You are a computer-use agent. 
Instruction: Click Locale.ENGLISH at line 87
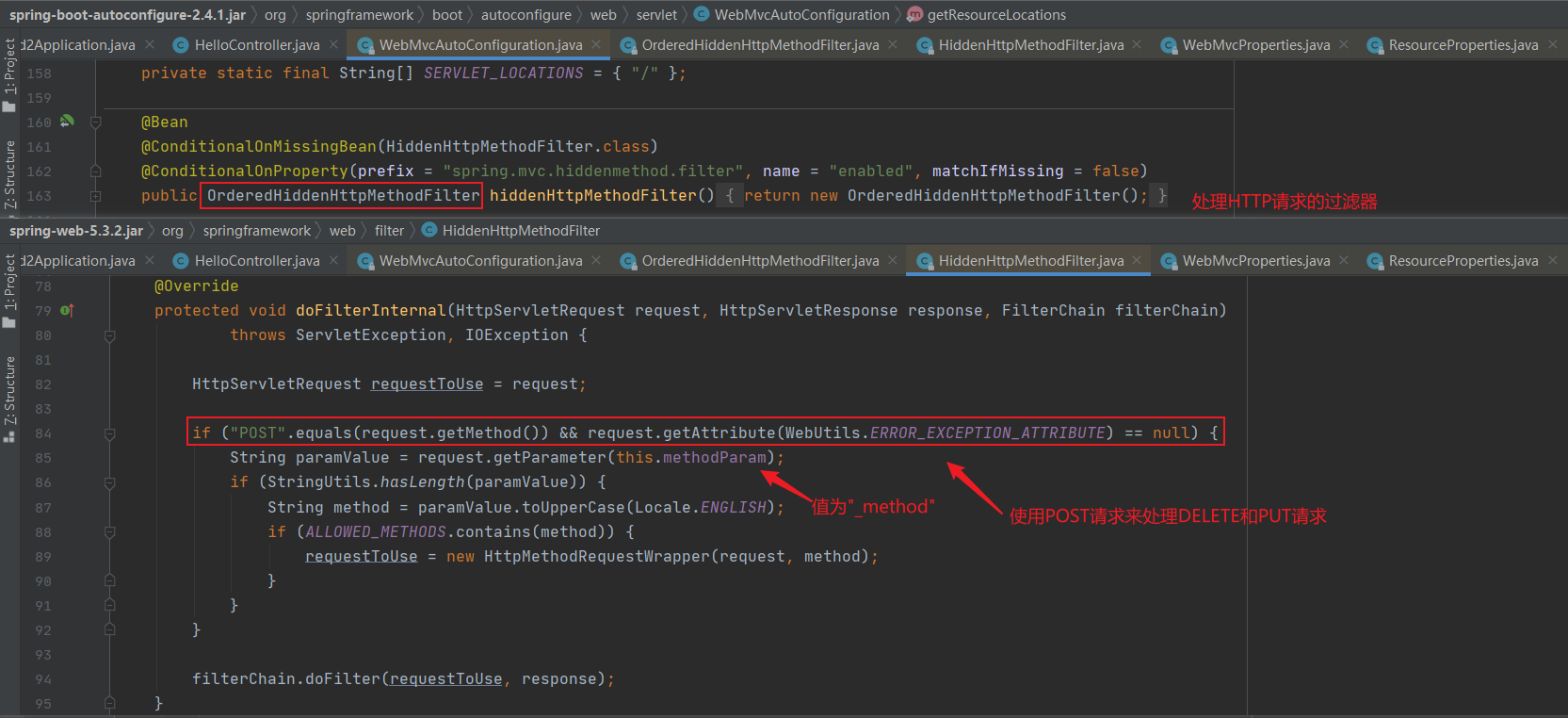701,507
